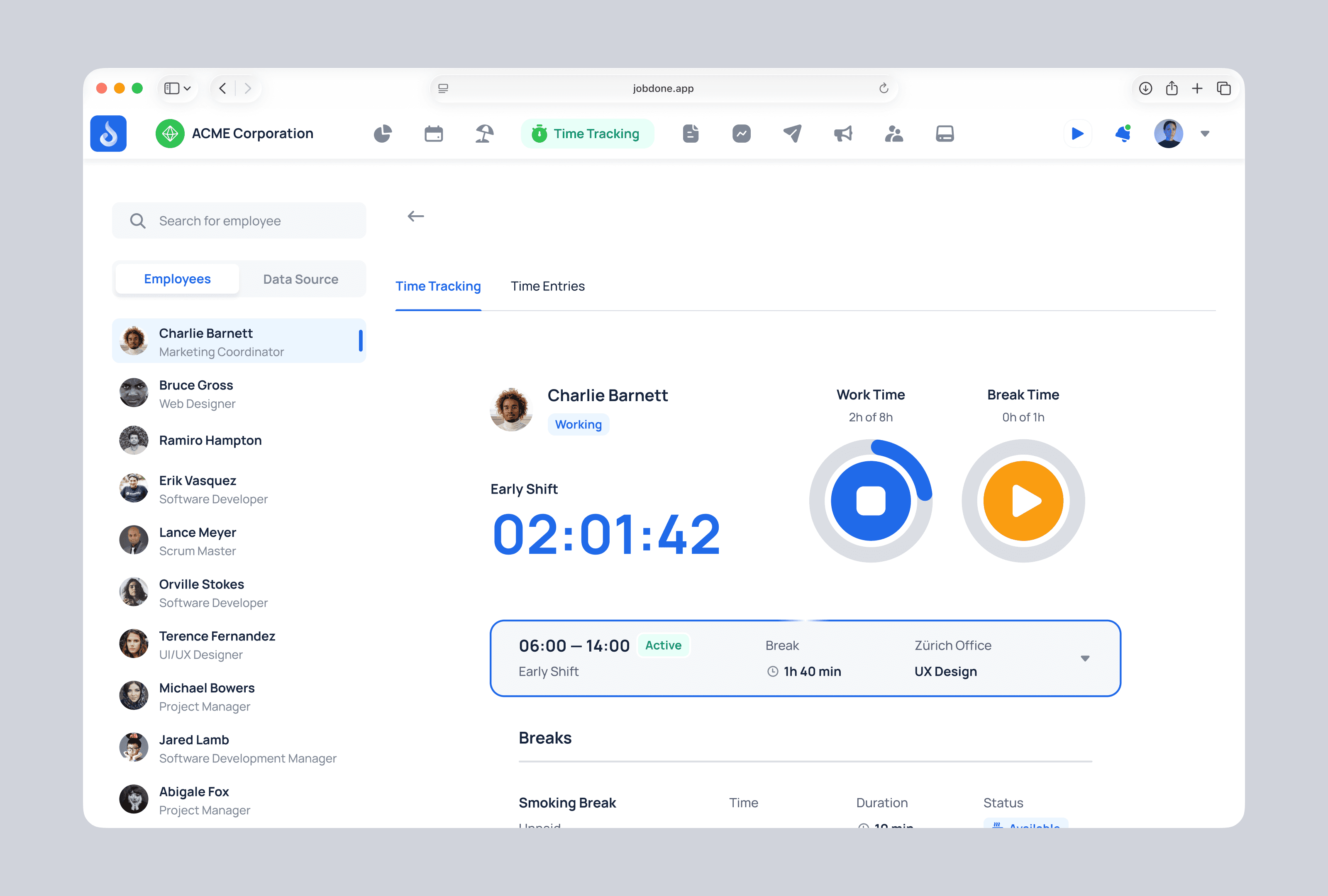Go back using the left arrow

[x=415, y=217]
